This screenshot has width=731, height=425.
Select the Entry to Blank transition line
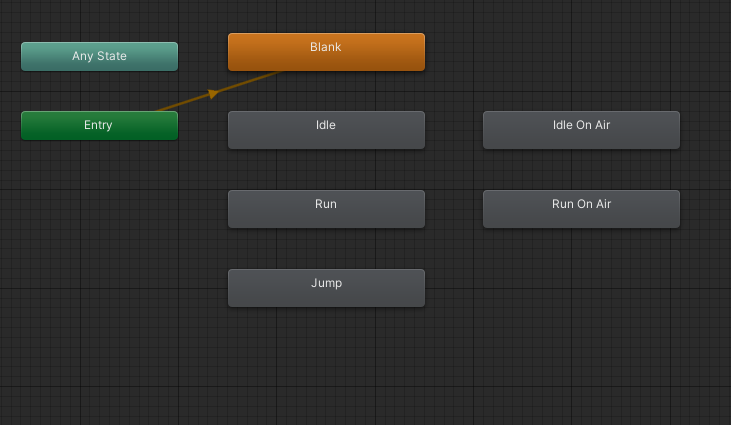click(245, 83)
